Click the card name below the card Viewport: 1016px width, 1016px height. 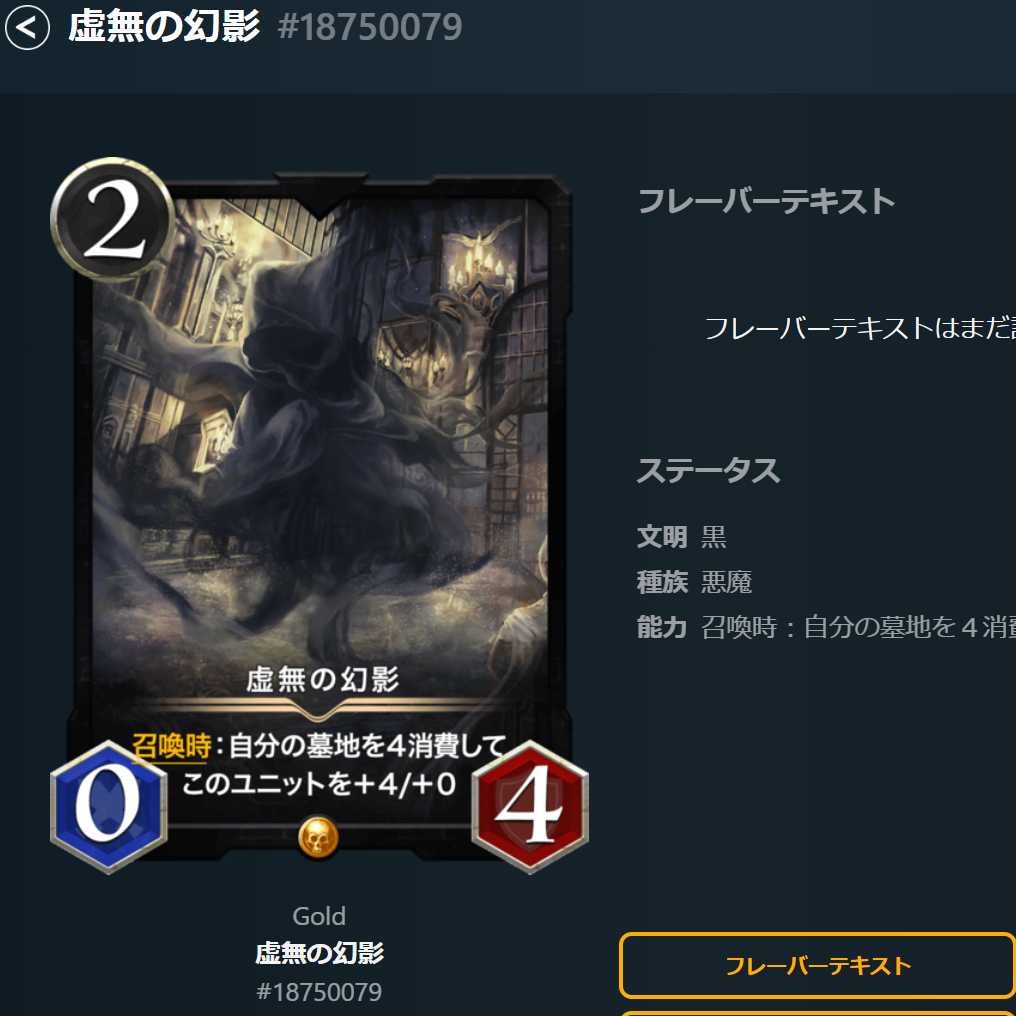coord(319,953)
